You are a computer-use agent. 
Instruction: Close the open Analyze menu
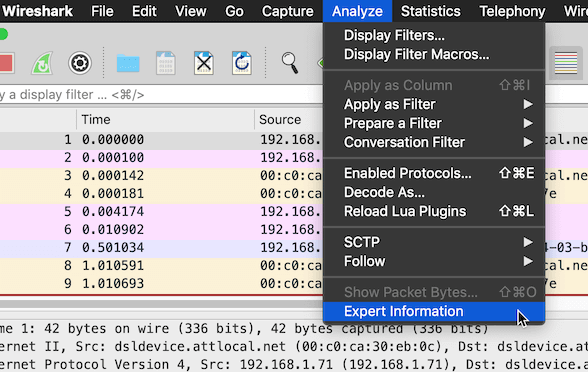(357, 11)
